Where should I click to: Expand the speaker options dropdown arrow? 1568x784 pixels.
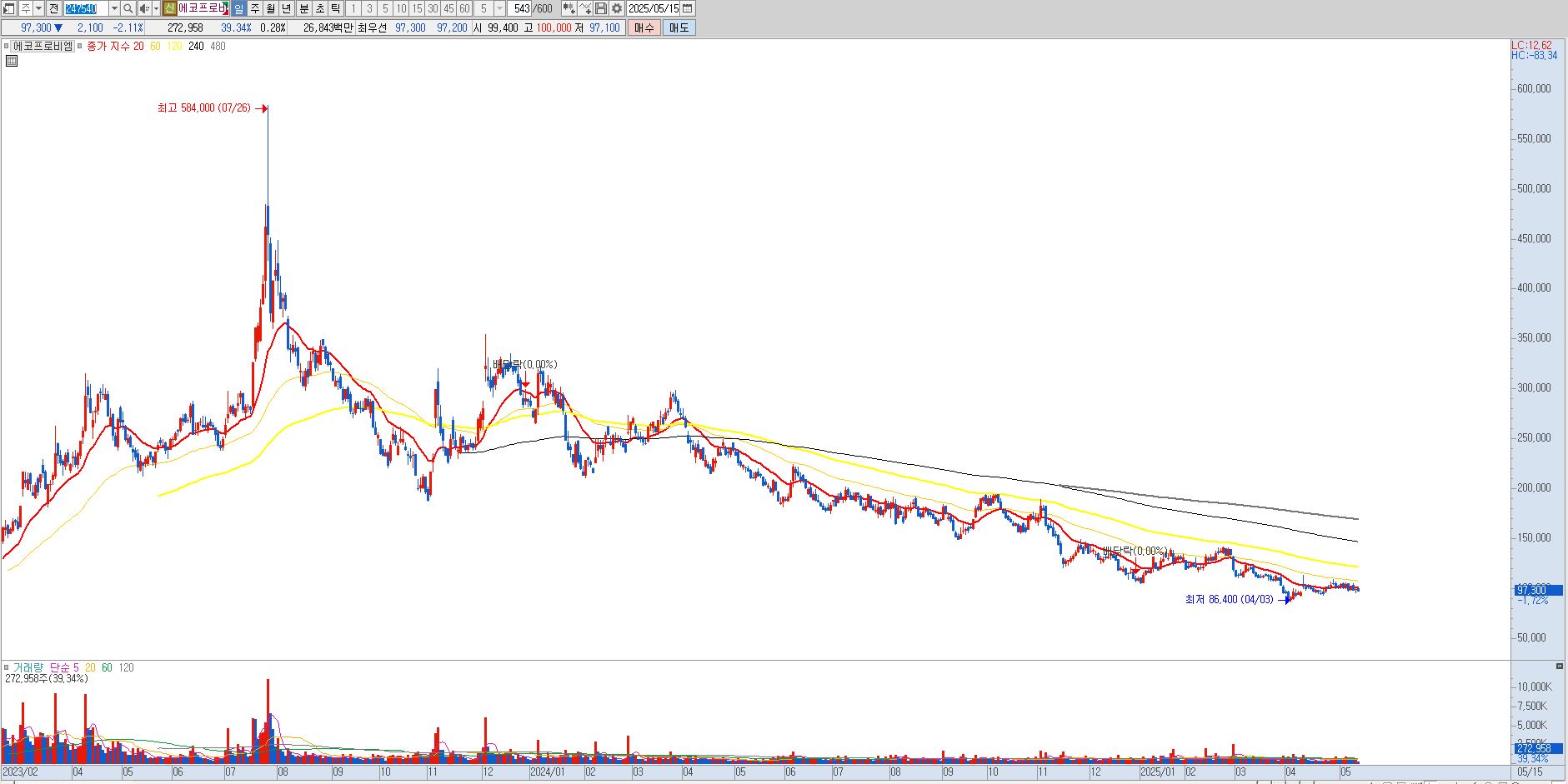[x=156, y=8]
